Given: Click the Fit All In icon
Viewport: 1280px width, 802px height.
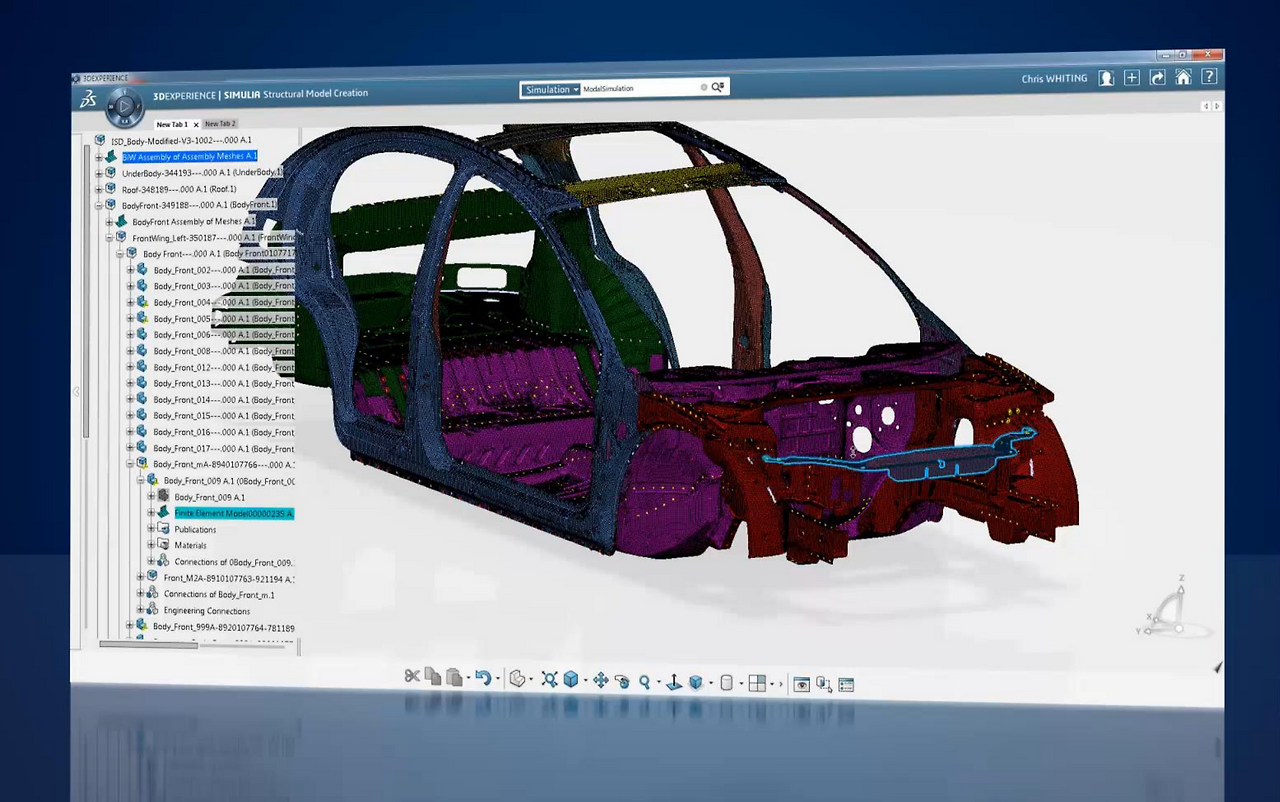Looking at the screenshot, I should [549, 680].
